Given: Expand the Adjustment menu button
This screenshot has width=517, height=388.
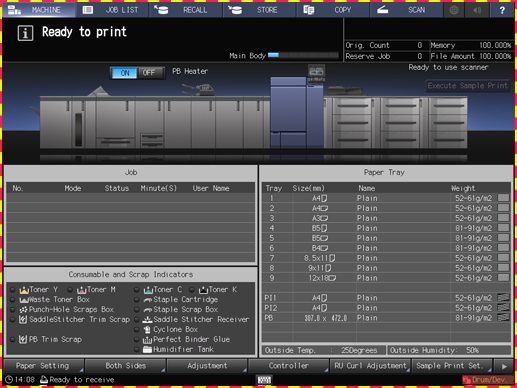Looking at the screenshot, I should 207,366.
